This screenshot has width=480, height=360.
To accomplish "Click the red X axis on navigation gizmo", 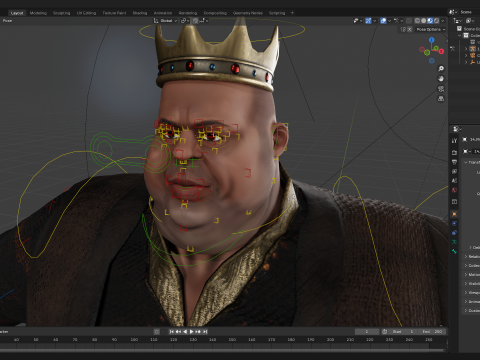I will click(441, 51).
